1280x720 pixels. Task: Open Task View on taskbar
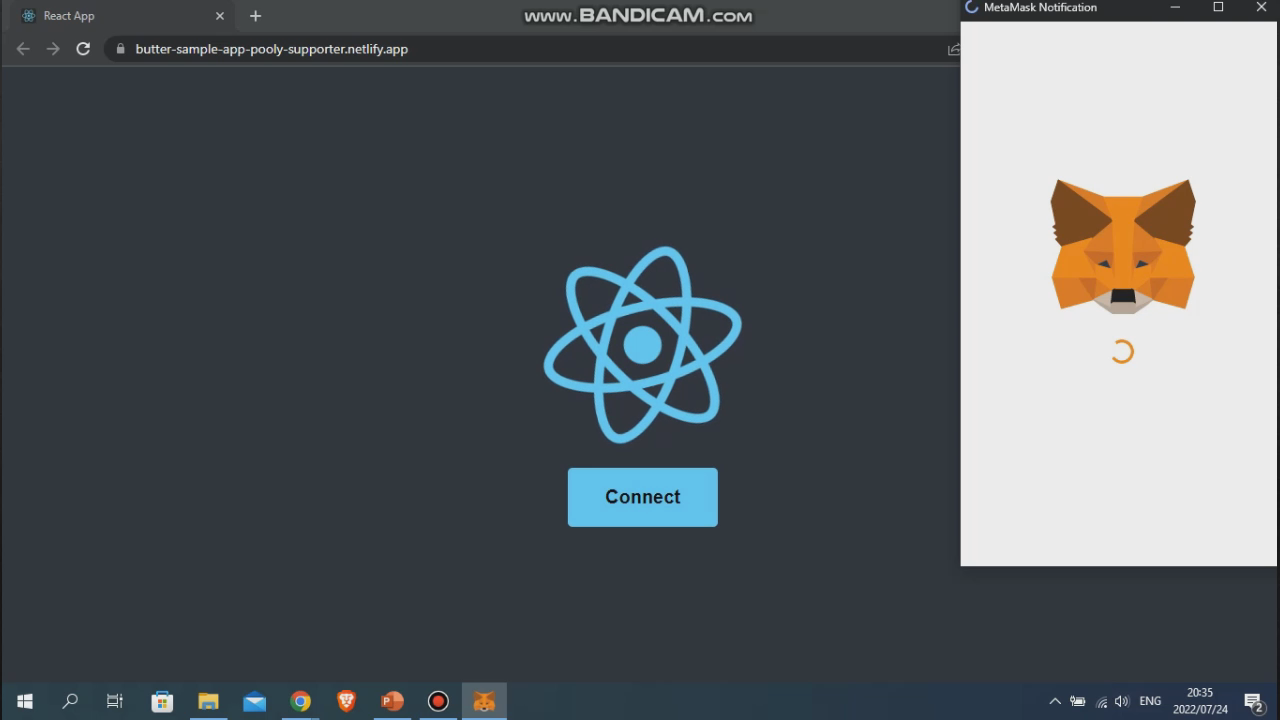coord(115,701)
